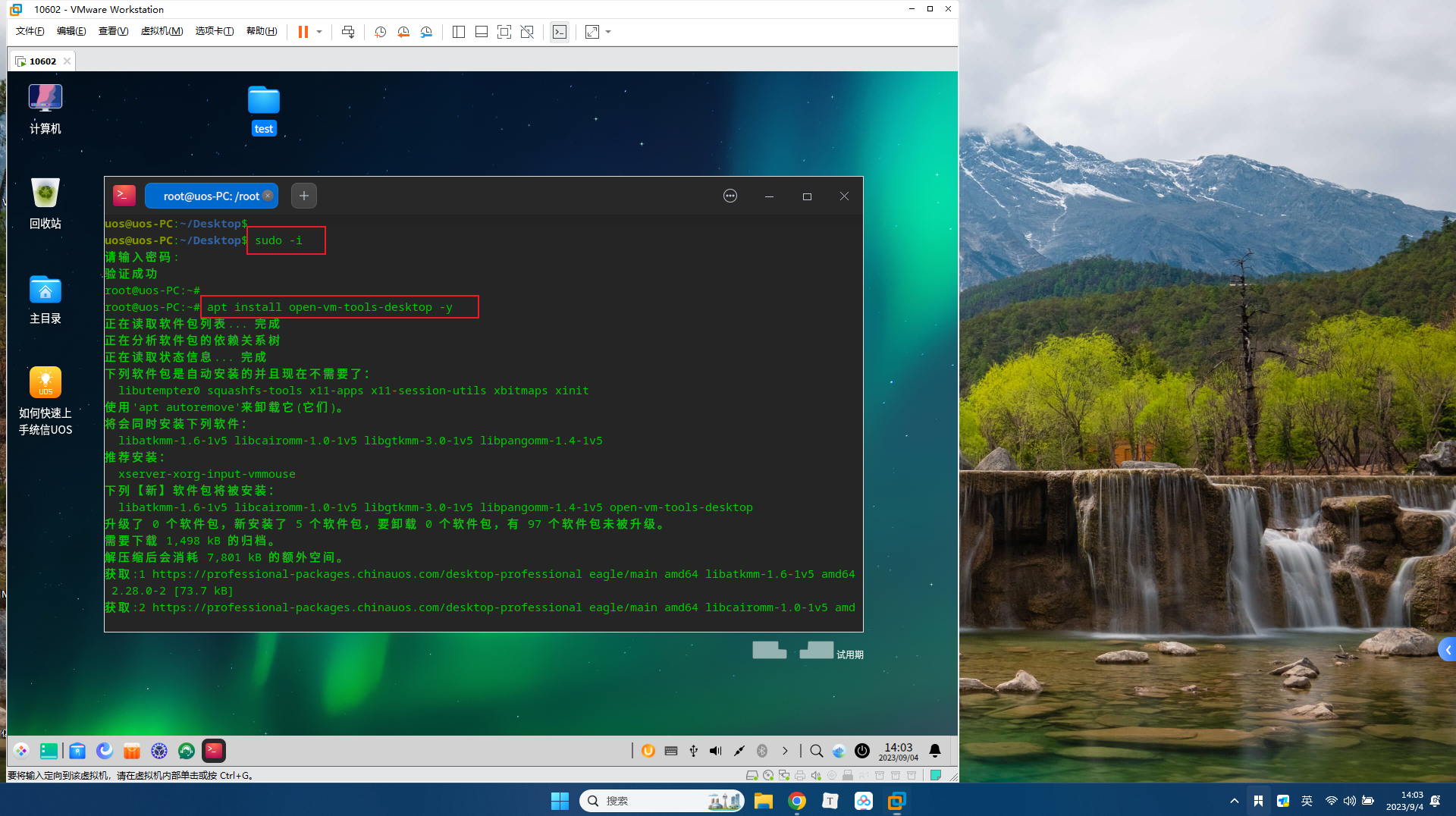1456x816 pixels.
Task: Switch to Unity mode
Action: pos(527,32)
